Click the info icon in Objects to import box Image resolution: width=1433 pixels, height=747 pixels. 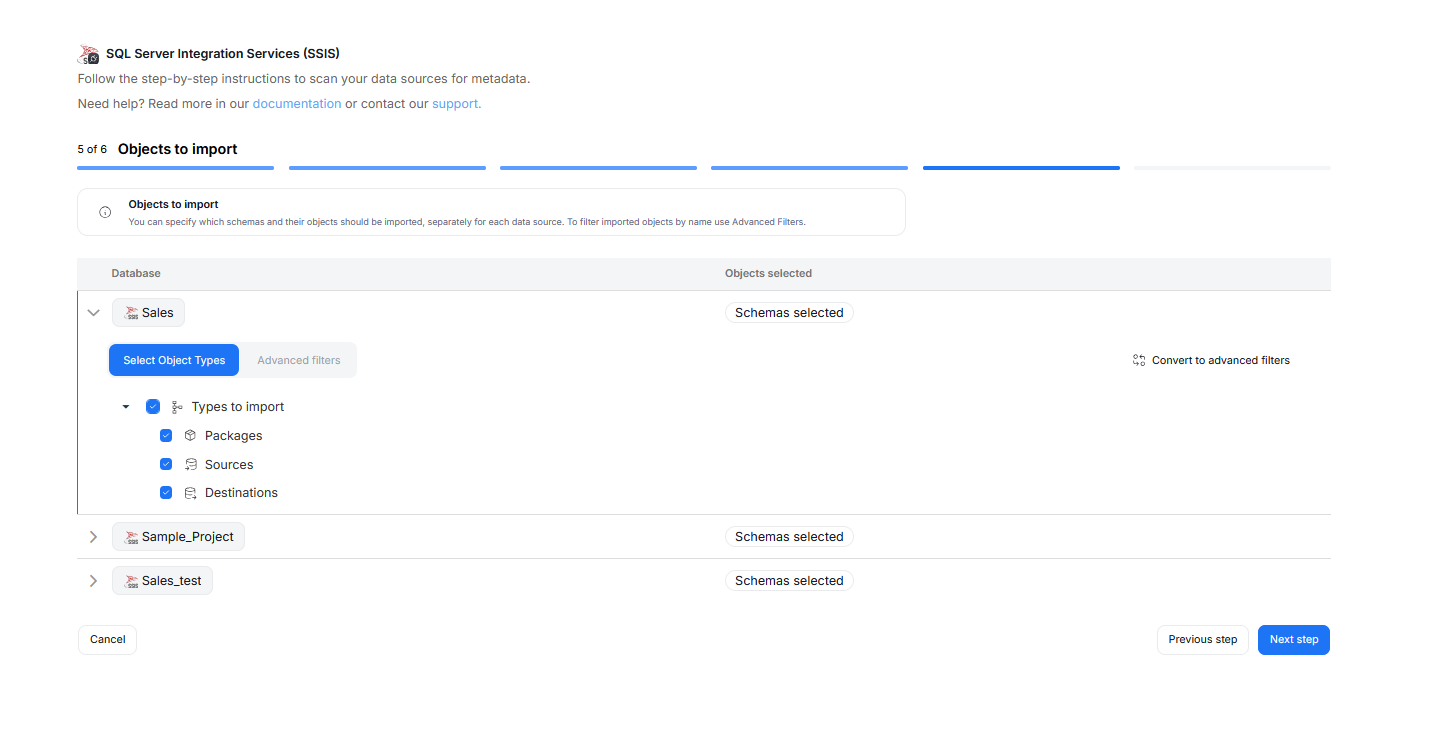105,212
